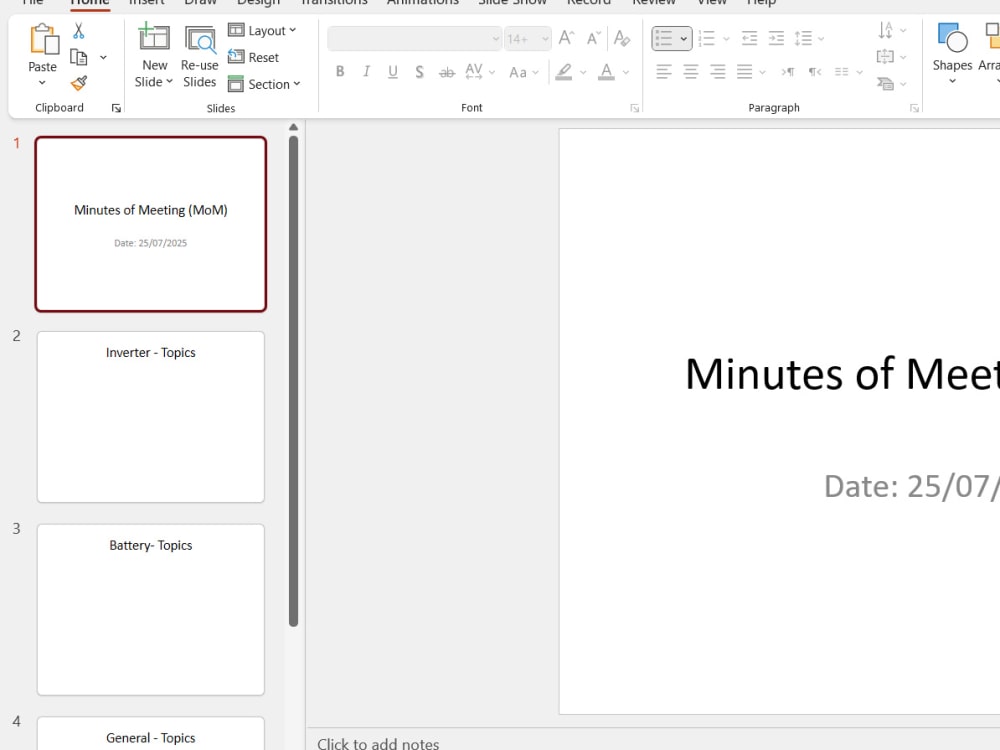
Task: Select the Format Painter brush
Action: tap(78, 84)
